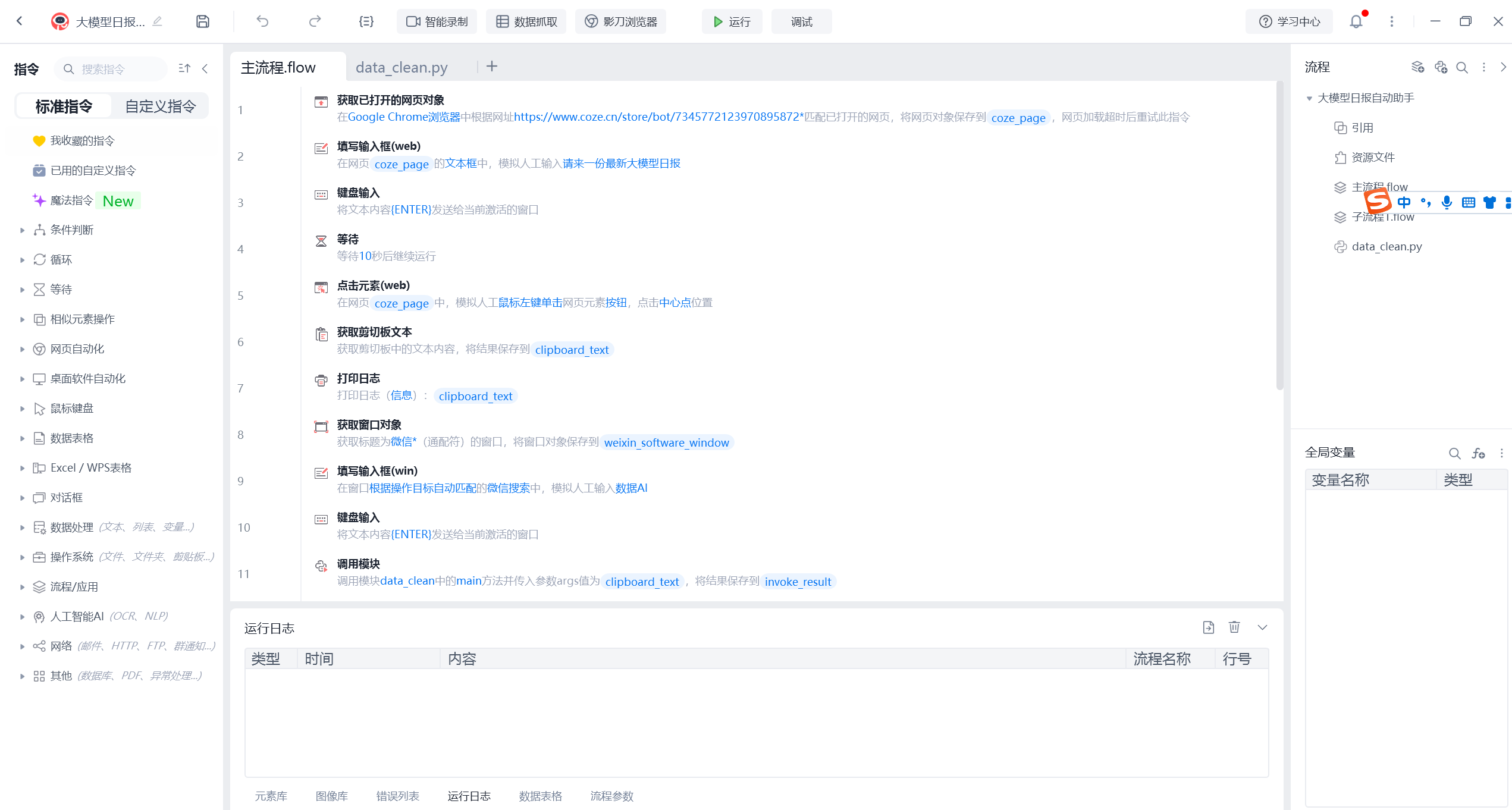Image resolution: width=1512 pixels, height=810 pixels.
Task: Open the notification bell
Action: [x=1356, y=21]
